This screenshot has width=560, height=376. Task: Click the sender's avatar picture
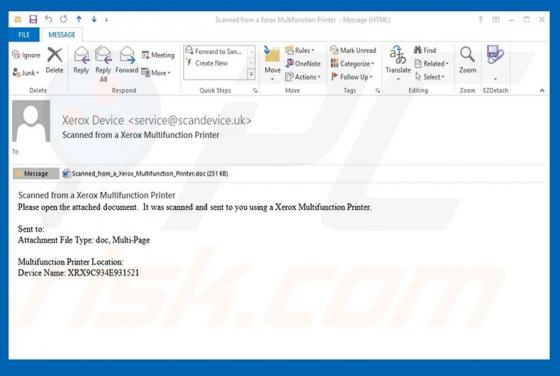[31, 121]
